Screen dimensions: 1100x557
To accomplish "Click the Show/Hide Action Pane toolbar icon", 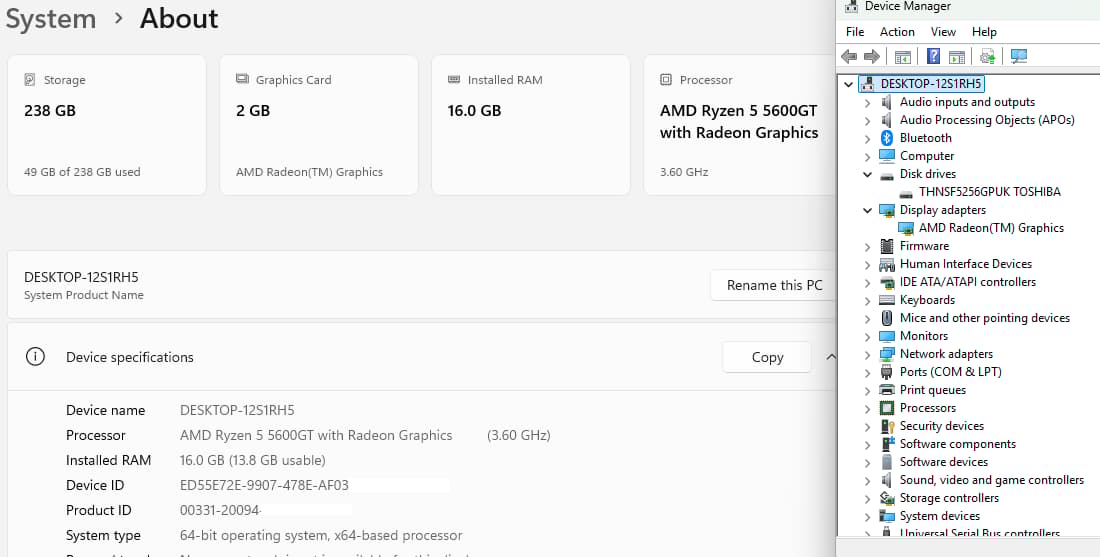I will coord(957,56).
